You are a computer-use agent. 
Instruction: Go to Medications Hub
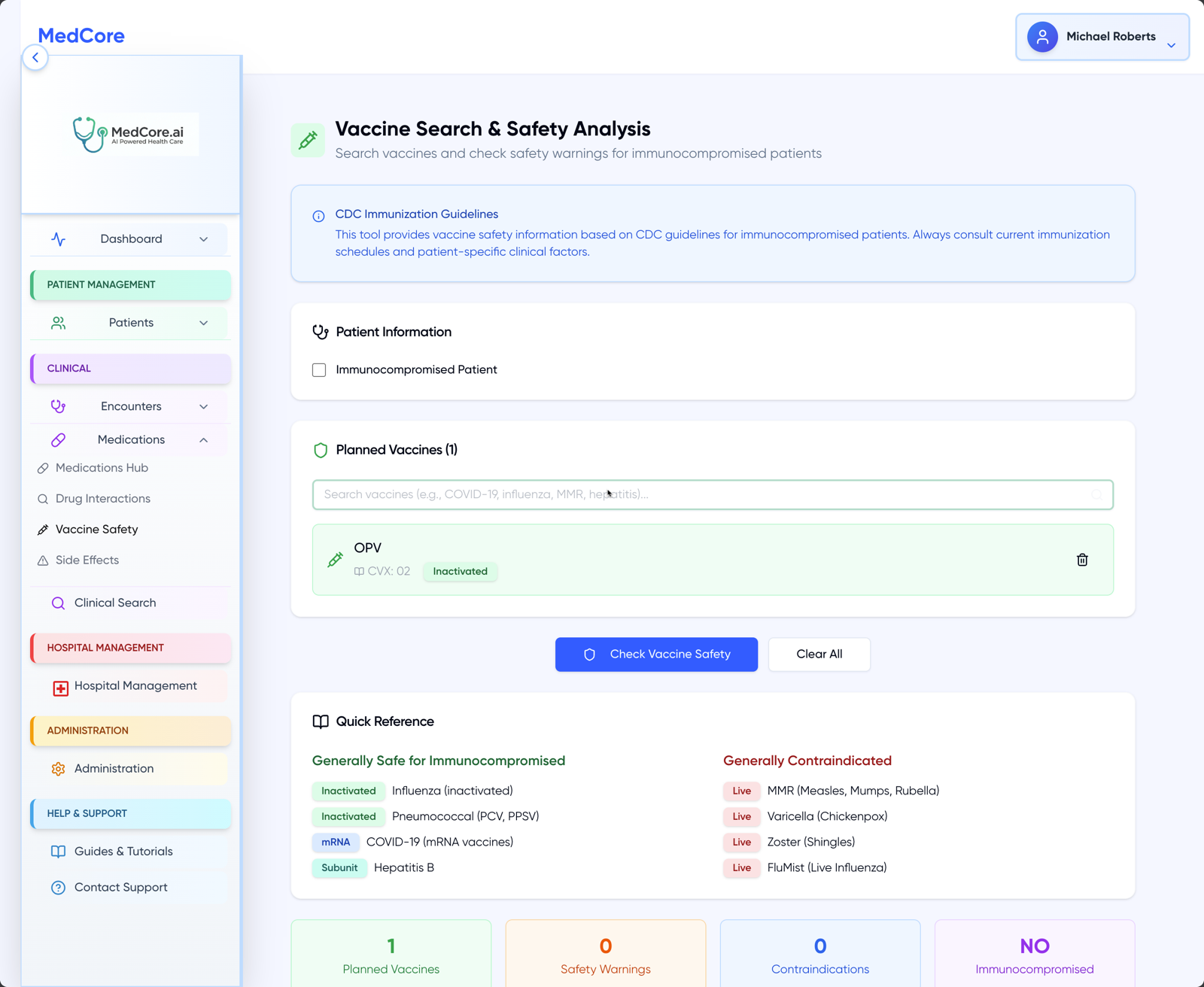(102, 468)
